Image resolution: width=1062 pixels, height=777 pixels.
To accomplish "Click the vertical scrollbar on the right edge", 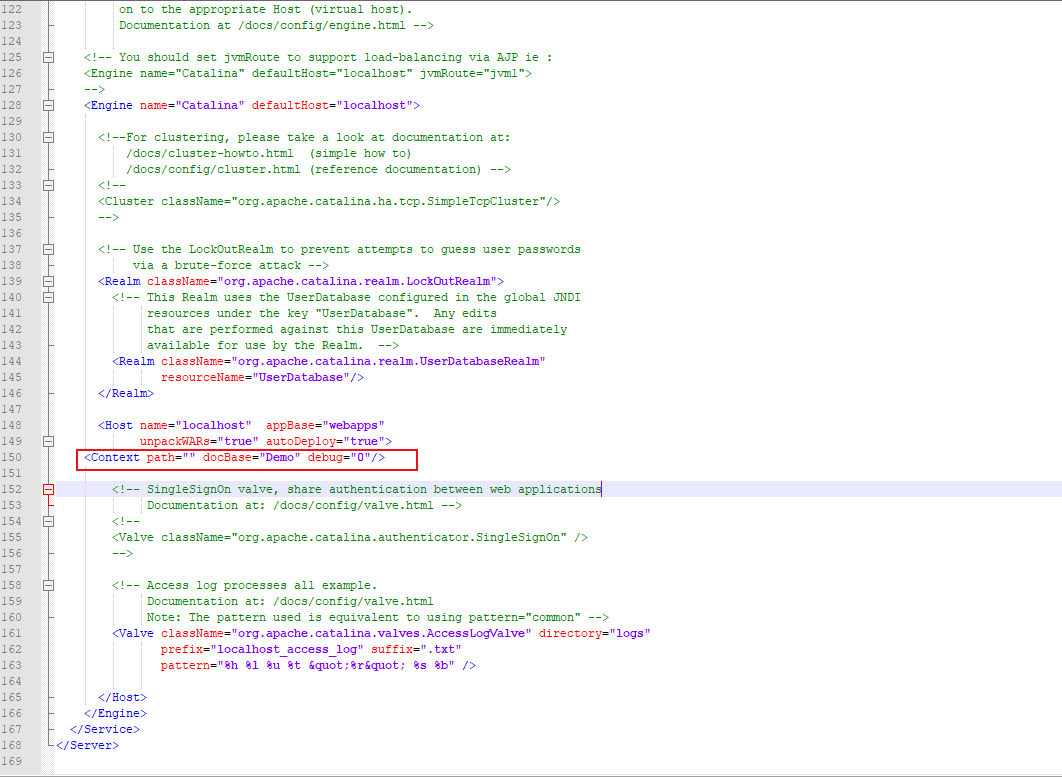I will click(1054, 400).
